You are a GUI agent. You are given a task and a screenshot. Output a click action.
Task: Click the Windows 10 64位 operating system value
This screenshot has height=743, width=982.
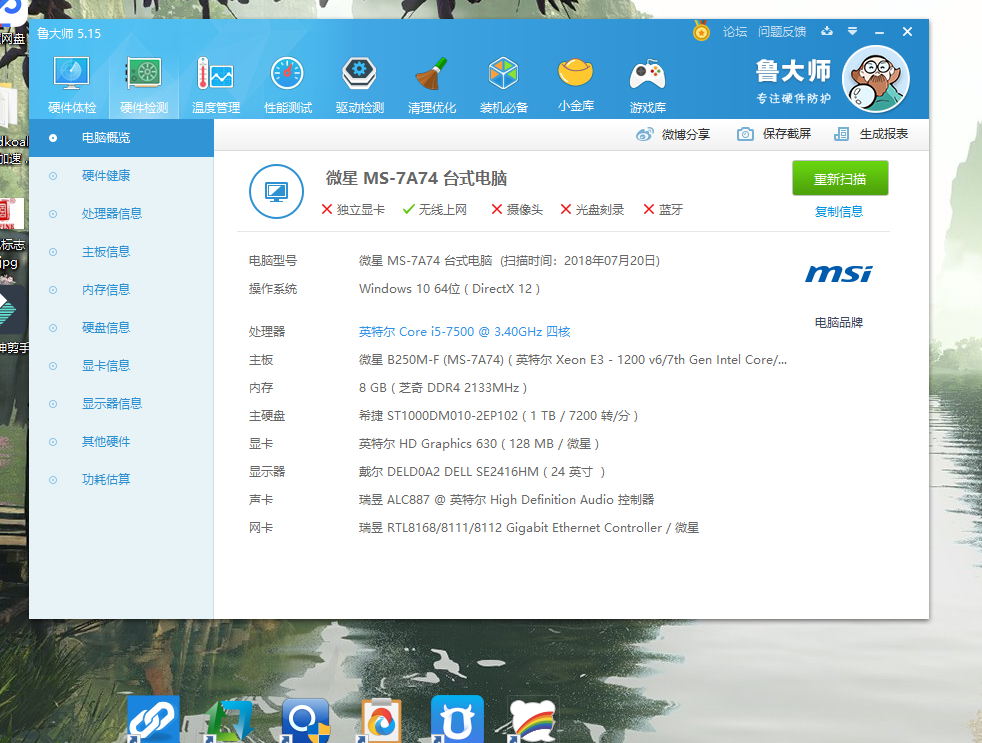[450, 289]
